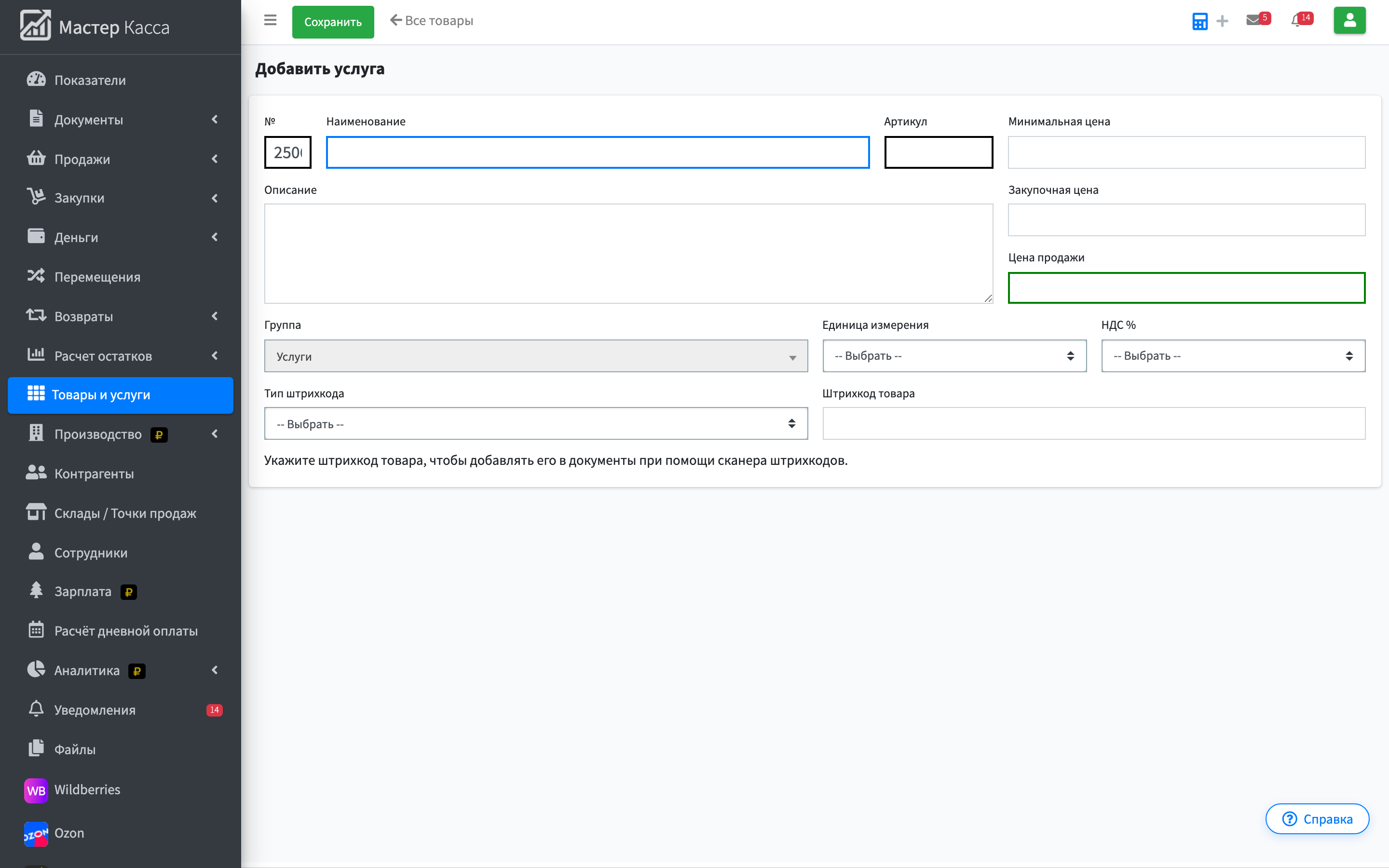Select Товары и услуги menu item
Viewport: 1389px width, 868px height.
pos(121,395)
